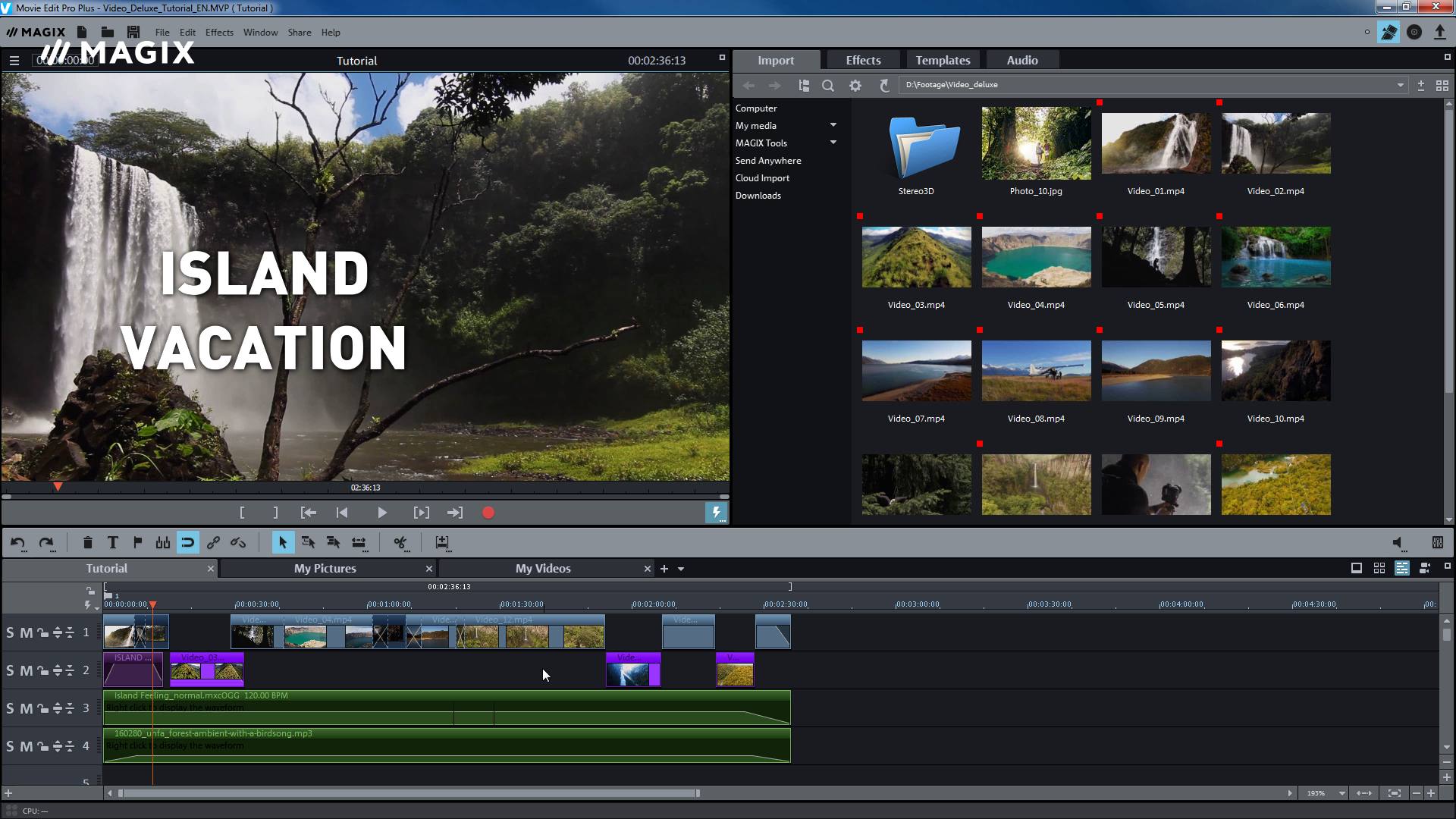This screenshot has height=819, width=1456.
Task: Select the razor/cut tool in toolbar
Action: (x=401, y=543)
